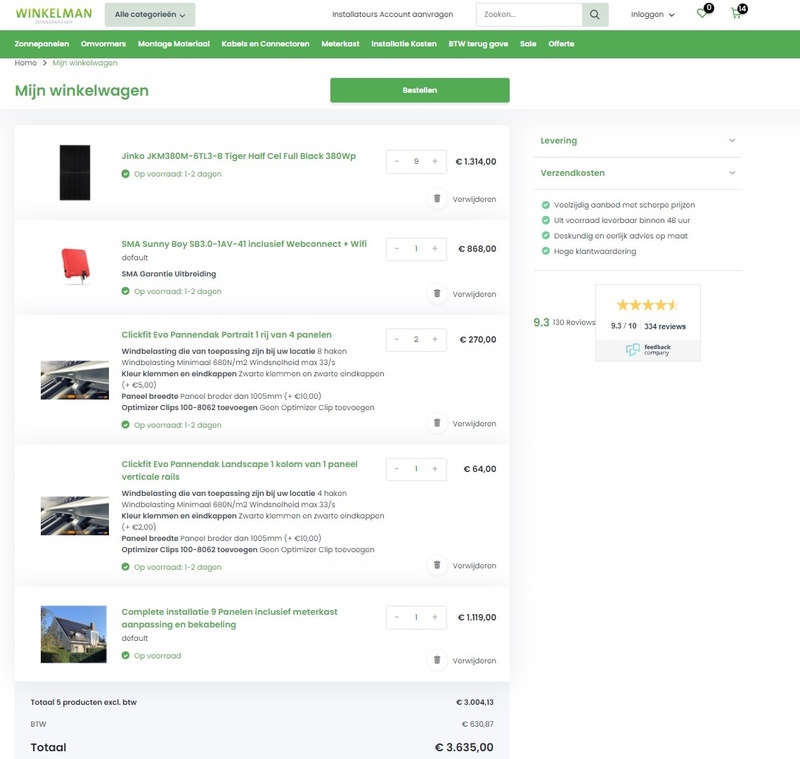800x759 pixels.
Task: Decrease Clickfit Landscape quantity
Action: pos(396,469)
